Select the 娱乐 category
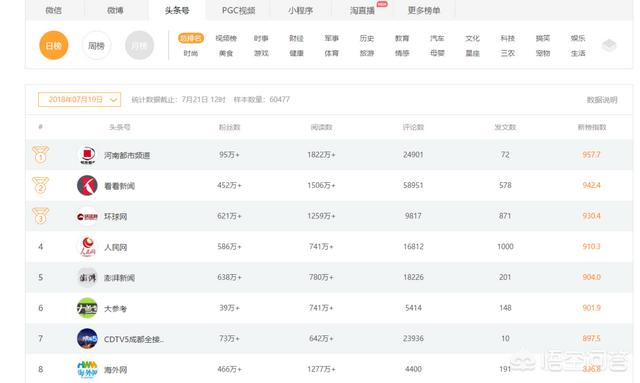The height and width of the screenshot is (383, 640). [x=578, y=38]
